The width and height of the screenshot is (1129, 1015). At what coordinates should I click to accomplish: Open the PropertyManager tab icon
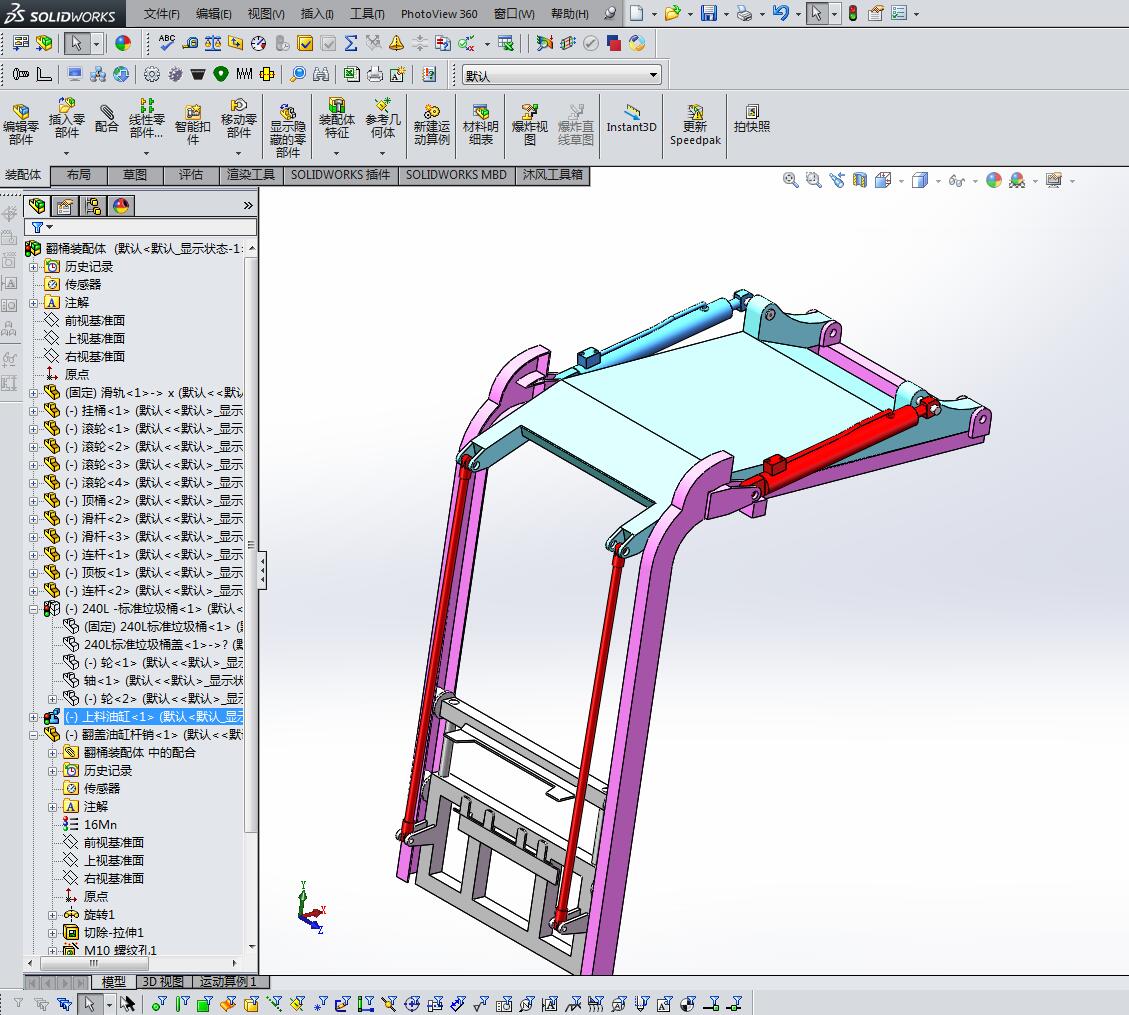(65, 206)
